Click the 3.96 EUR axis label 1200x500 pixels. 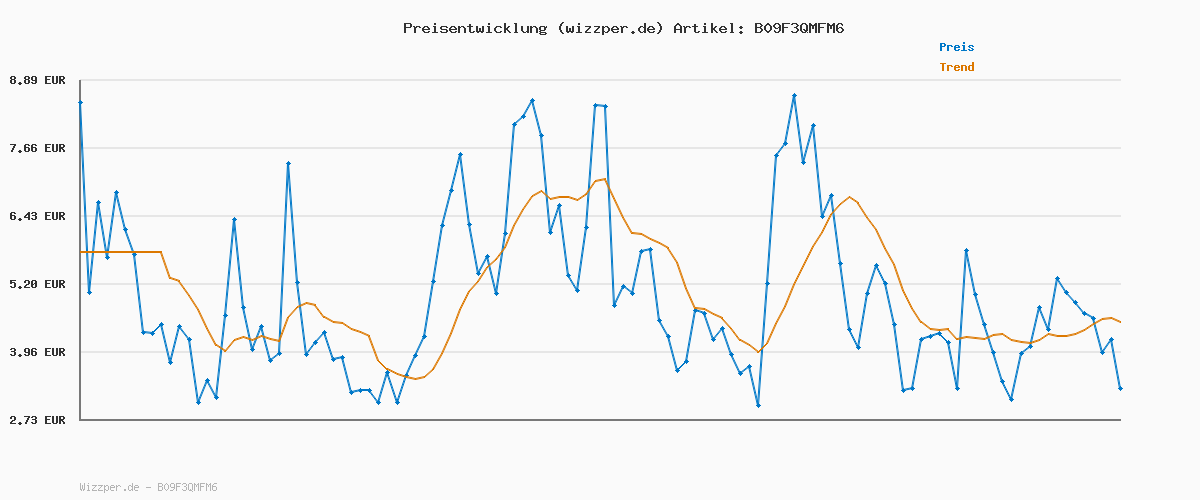(x=37, y=352)
